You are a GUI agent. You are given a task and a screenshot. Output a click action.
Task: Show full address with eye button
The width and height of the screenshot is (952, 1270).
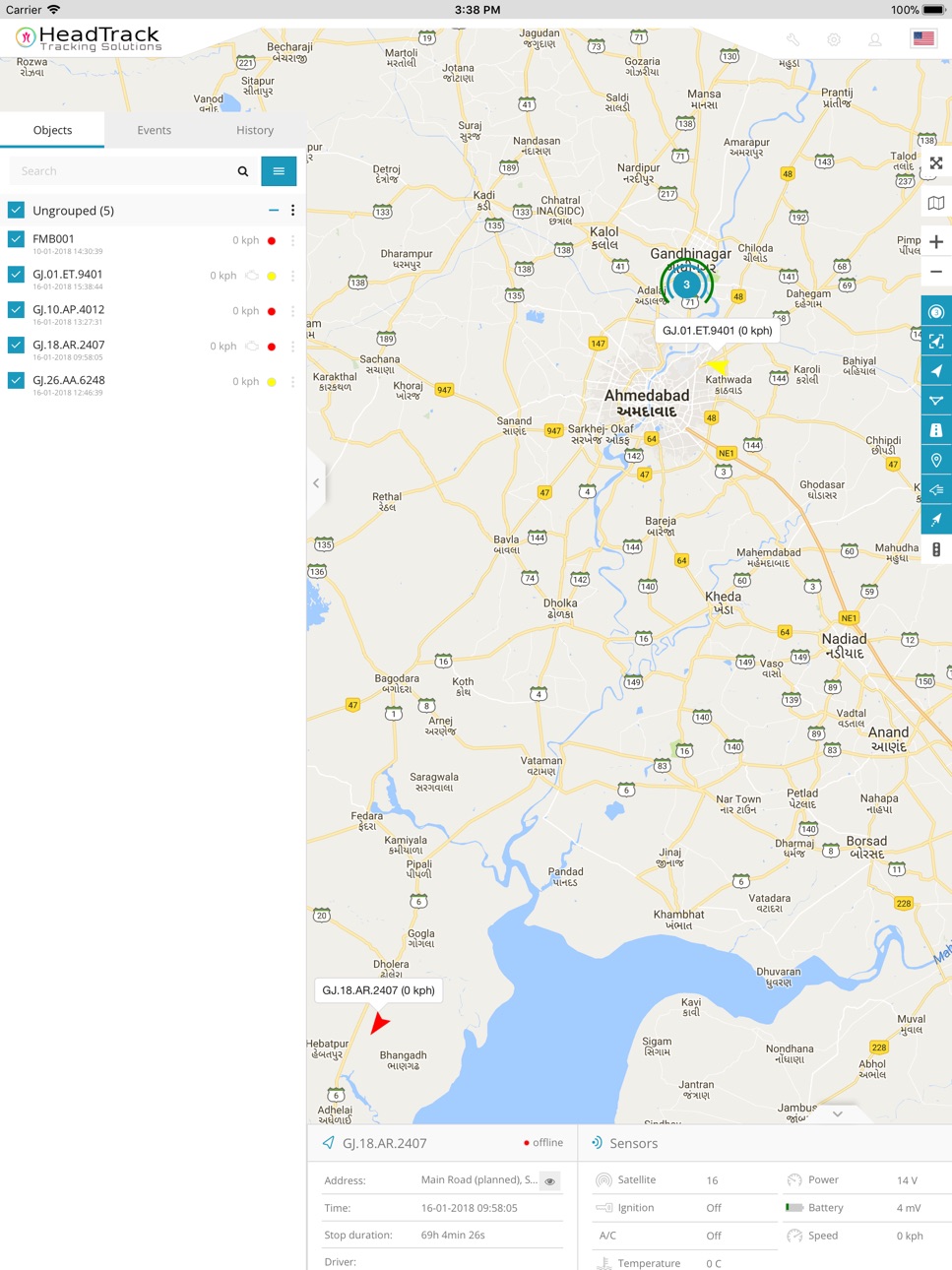point(550,1181)
